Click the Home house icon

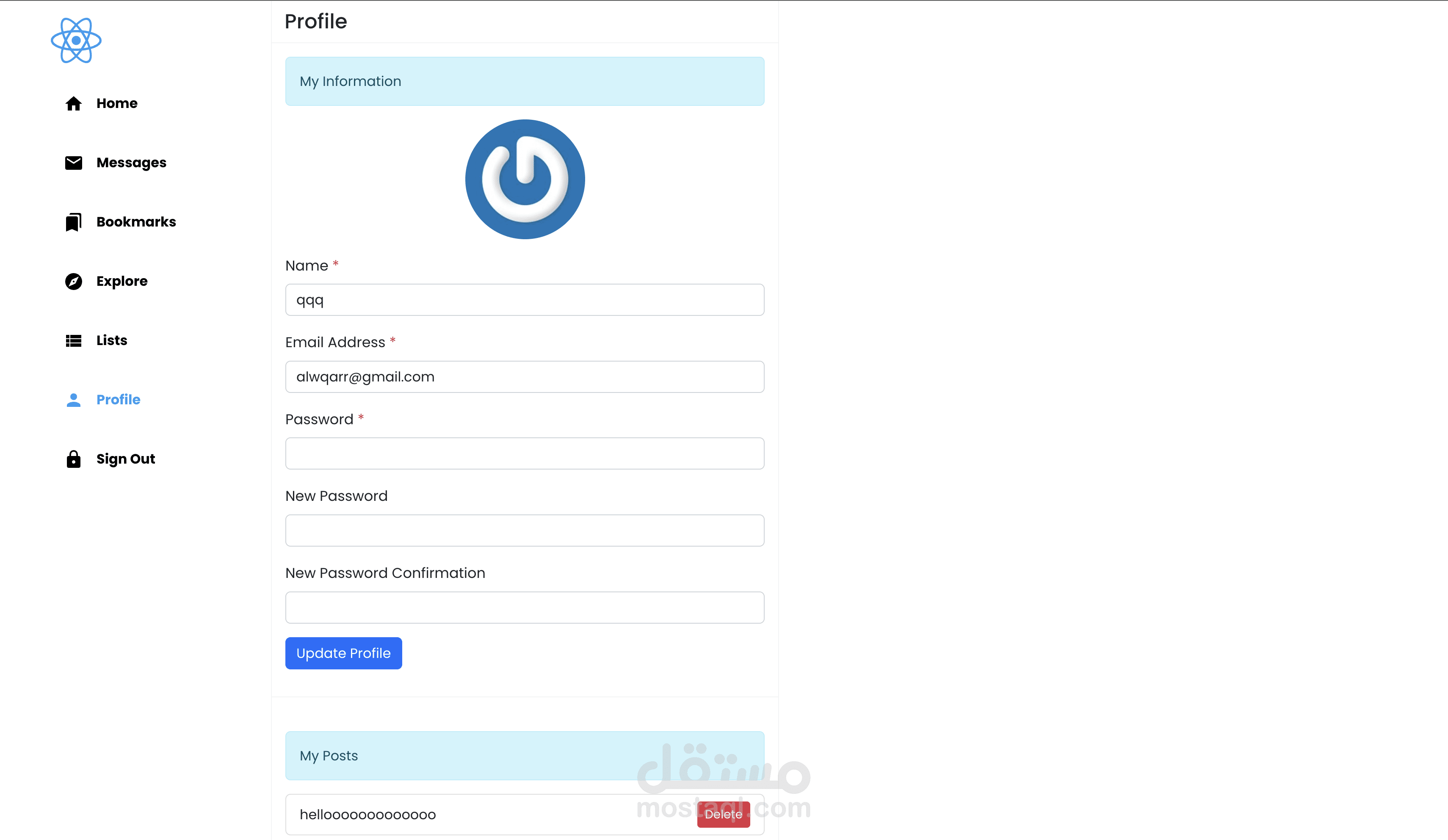pyautogui.click(x=74, y=103)
